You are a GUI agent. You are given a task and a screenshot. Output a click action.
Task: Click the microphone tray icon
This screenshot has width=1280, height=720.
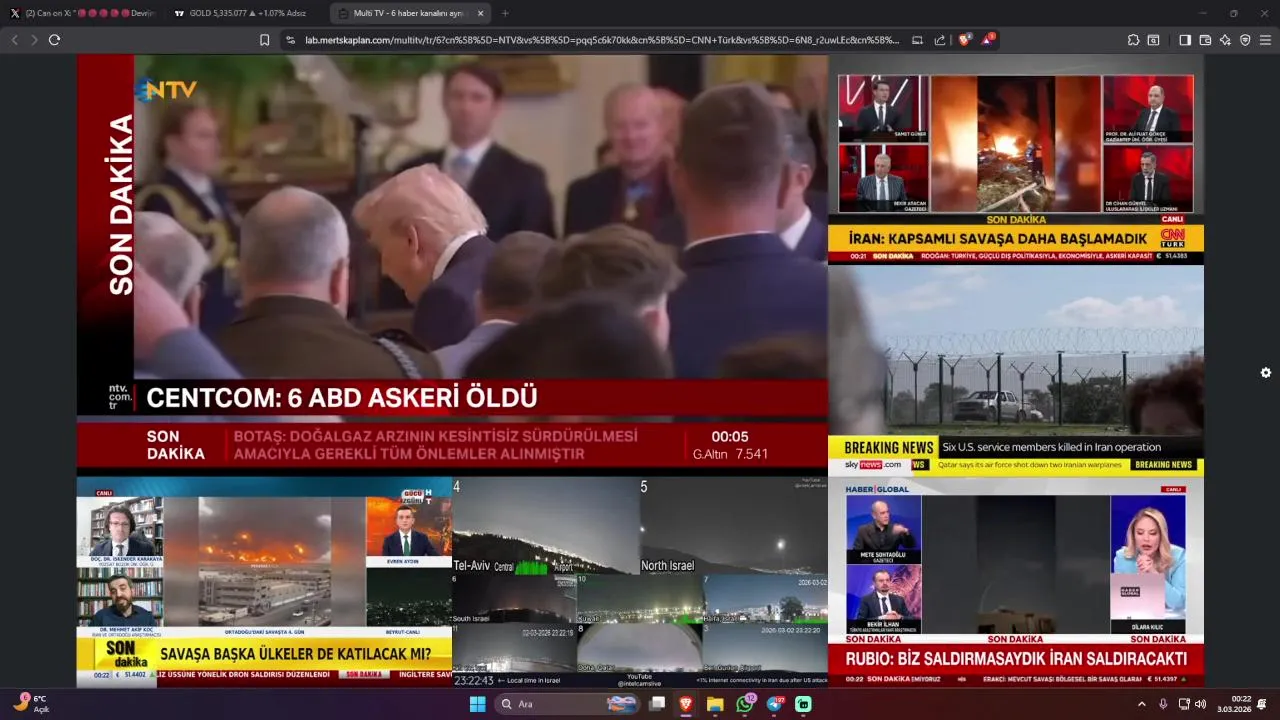click(x=1163, y=704)
